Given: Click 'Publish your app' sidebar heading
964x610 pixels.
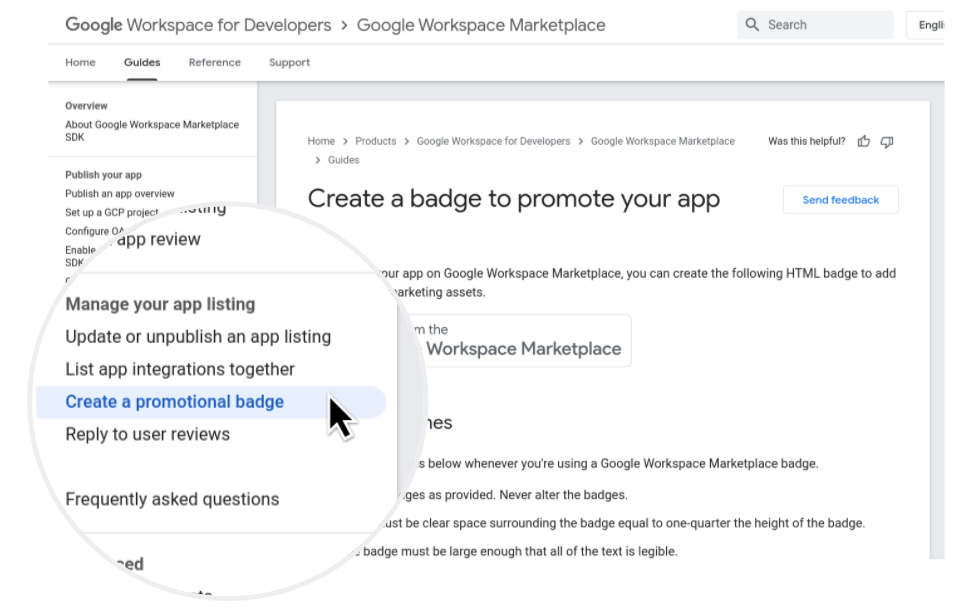Looking at the screenshot, I should (x=103, y=175).
